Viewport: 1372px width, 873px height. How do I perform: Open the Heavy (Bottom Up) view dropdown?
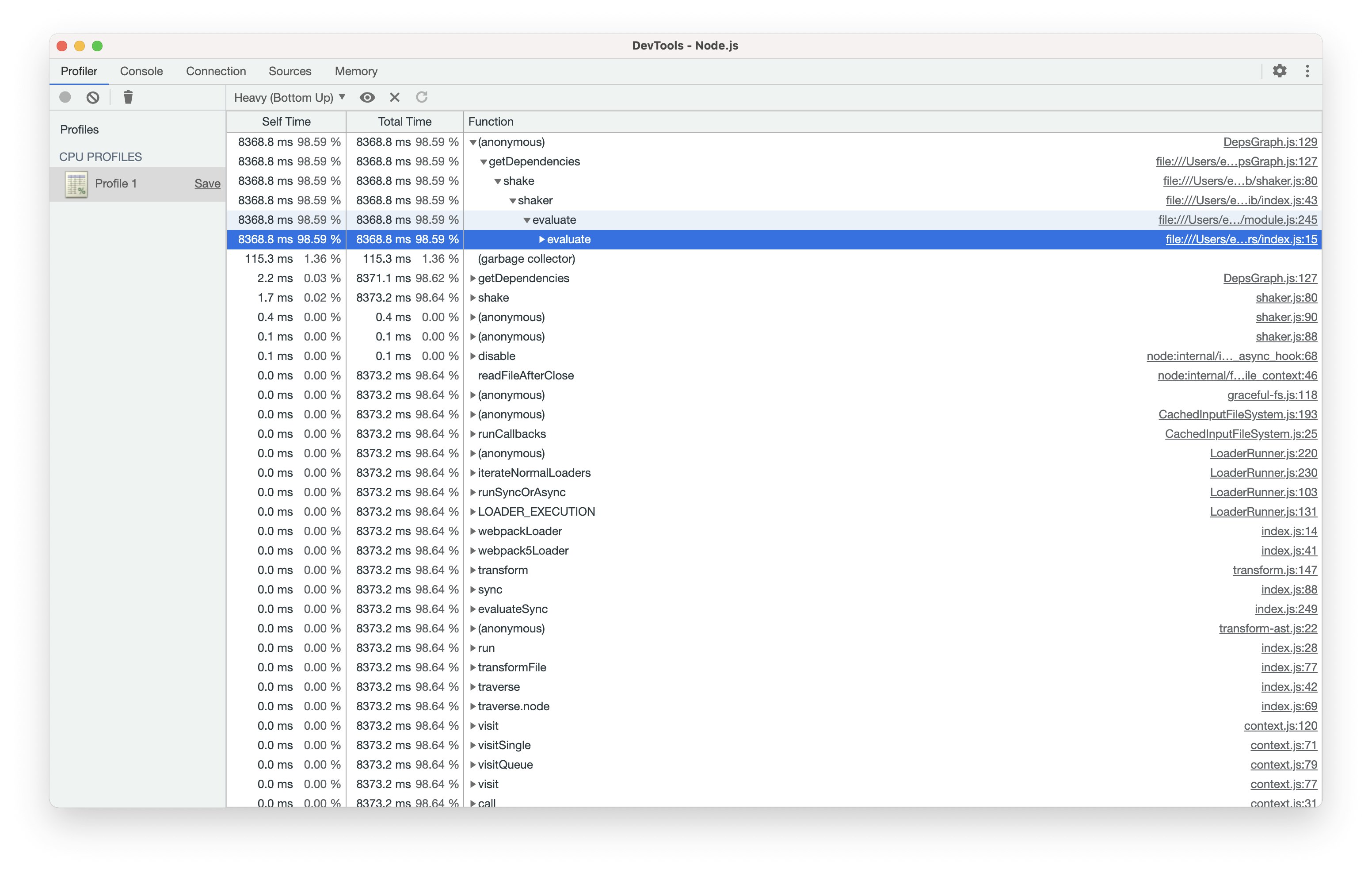pyautogui.click(x=288, y=97)
